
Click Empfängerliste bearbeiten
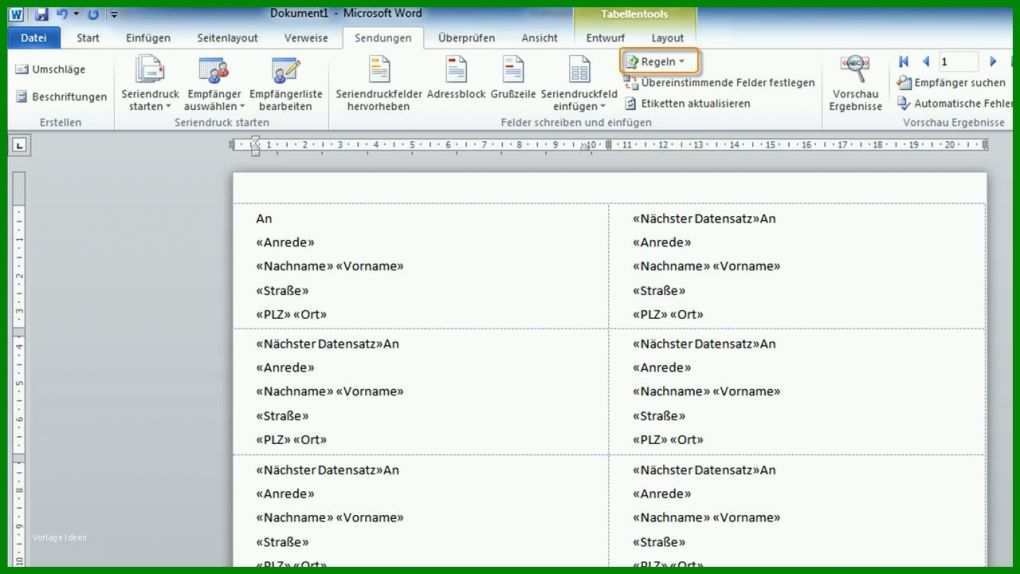pos(286,83)
